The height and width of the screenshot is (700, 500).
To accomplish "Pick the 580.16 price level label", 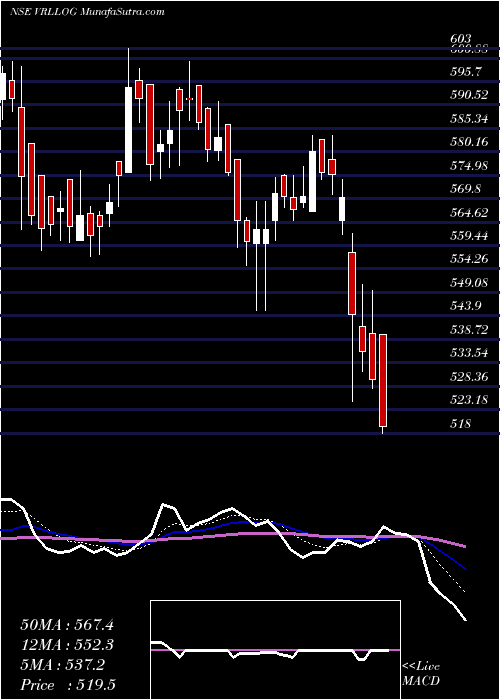I will 469,142.
